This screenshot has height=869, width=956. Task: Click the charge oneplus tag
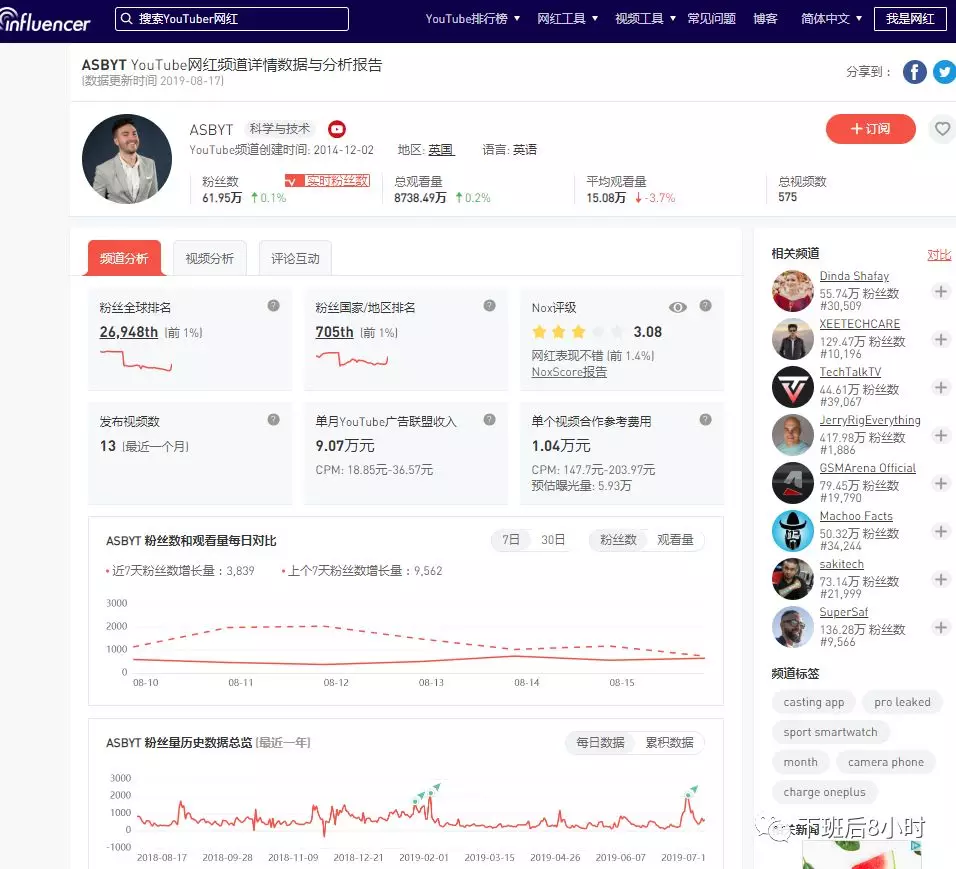point(824,792)
